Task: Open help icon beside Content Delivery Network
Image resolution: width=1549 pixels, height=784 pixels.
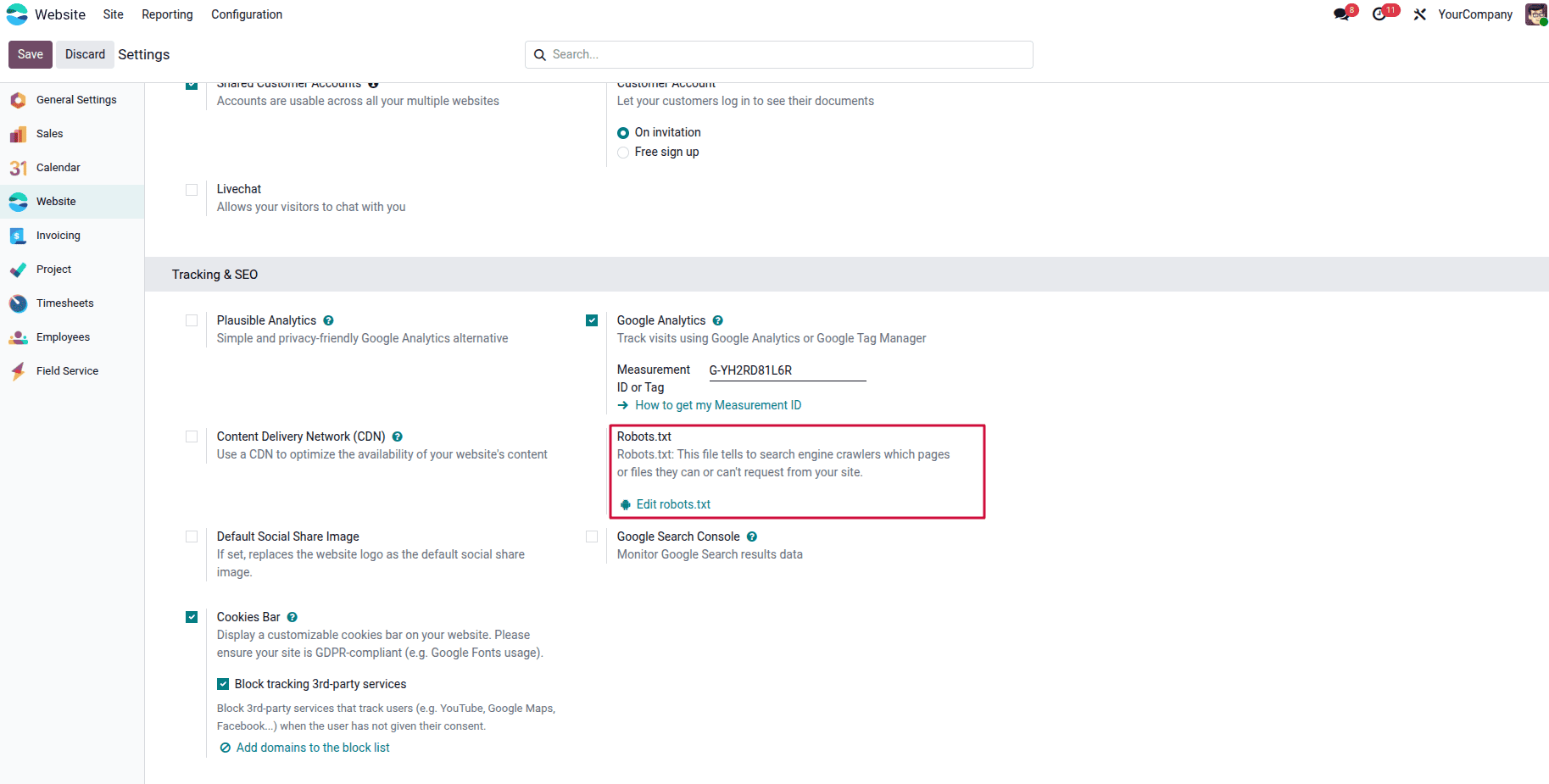Action: tap(397, 436)
